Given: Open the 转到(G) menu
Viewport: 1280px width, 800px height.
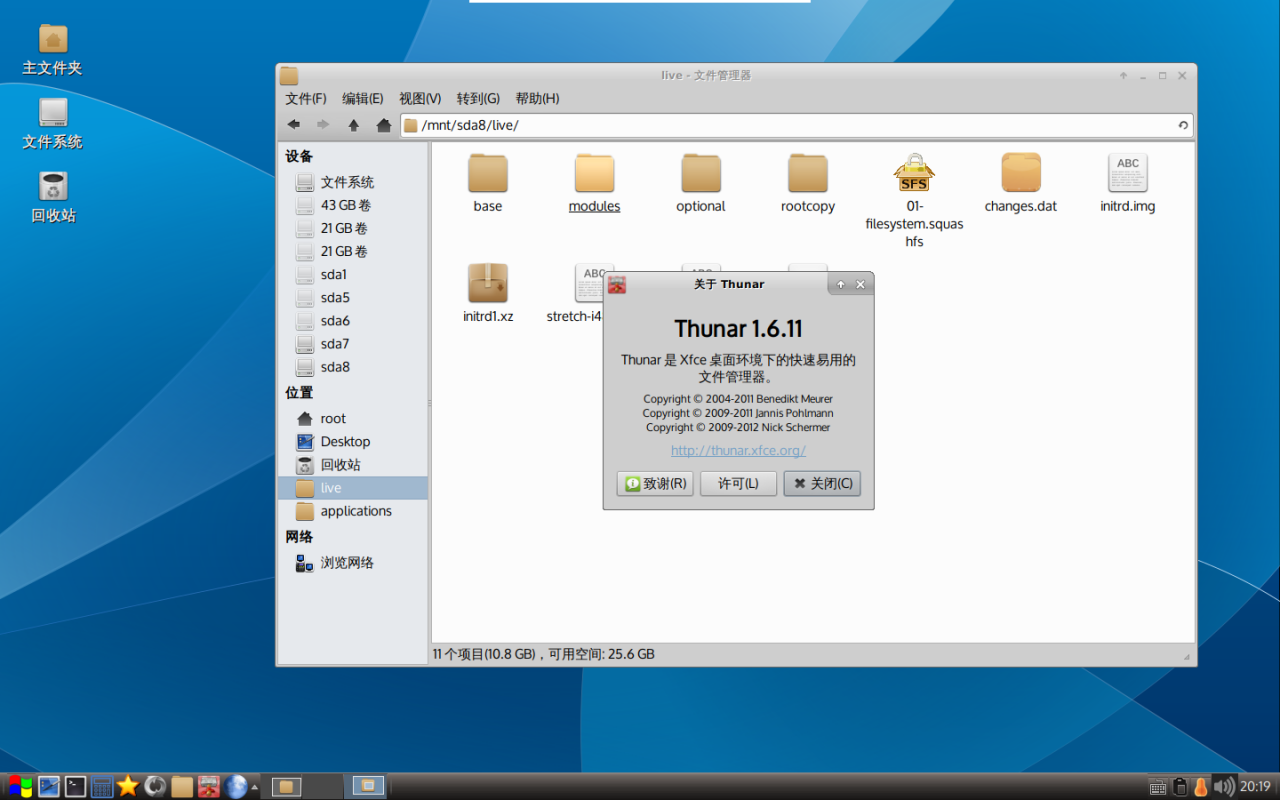Looking at the screenshot, I should (x=478, y=98).
